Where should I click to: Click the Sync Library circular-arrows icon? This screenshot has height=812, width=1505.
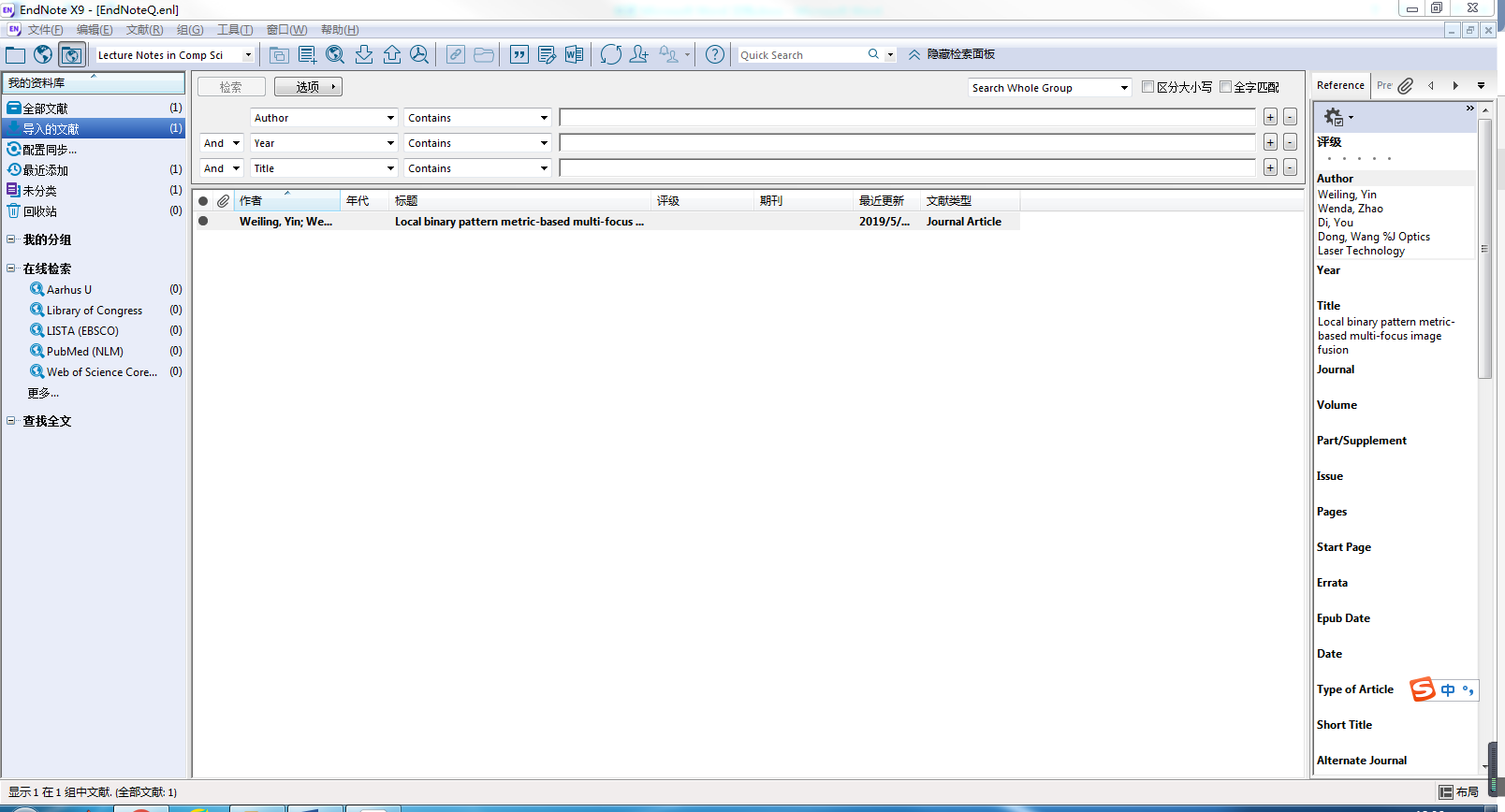point(611,55)
